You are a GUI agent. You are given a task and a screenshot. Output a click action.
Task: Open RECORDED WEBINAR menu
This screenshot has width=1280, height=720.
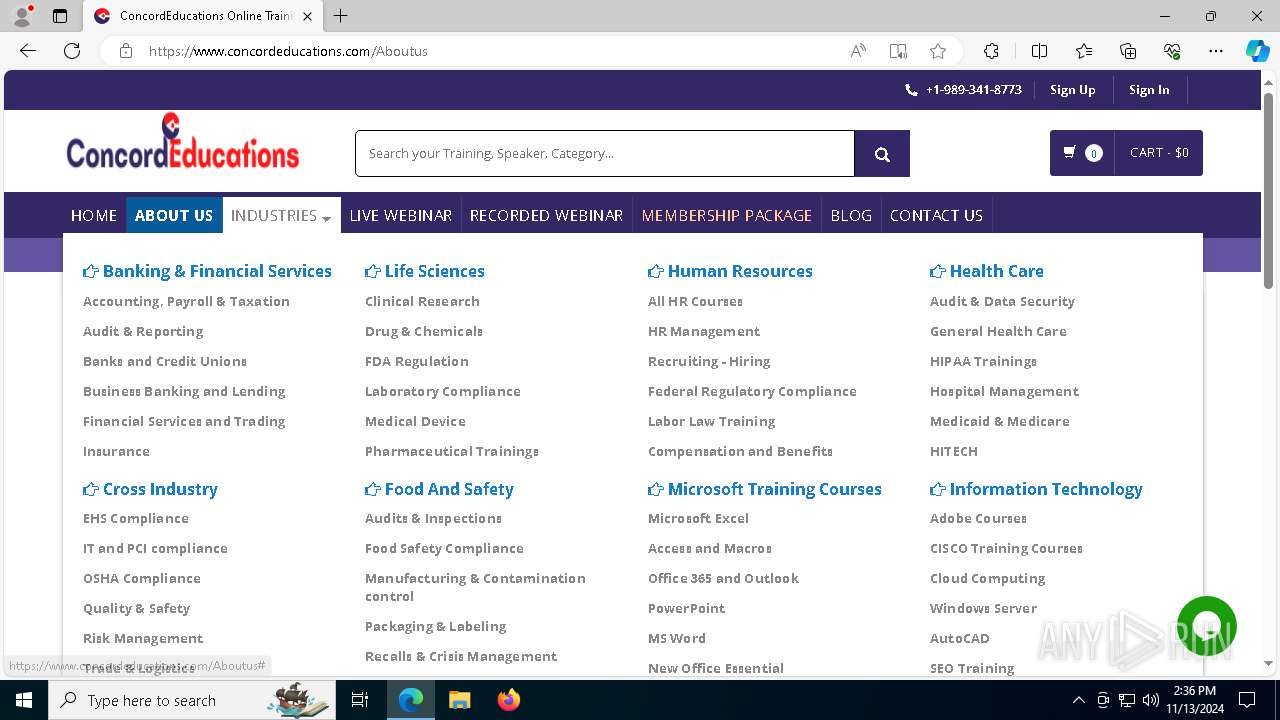(x=546, y=215)
